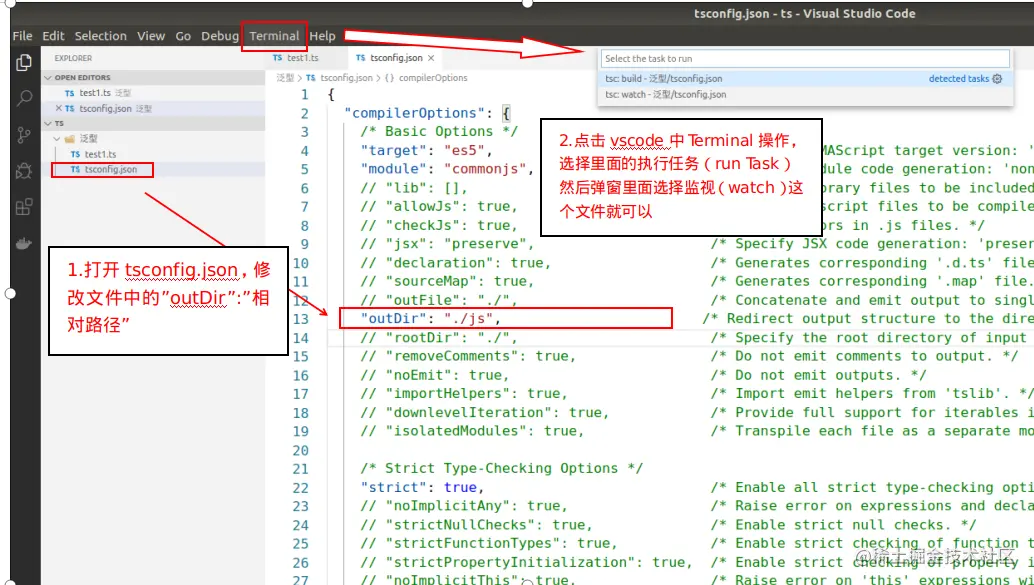Close tsconfig.json tab with its X
This screenshot has height=585, width=1034.
click(431, 58)
